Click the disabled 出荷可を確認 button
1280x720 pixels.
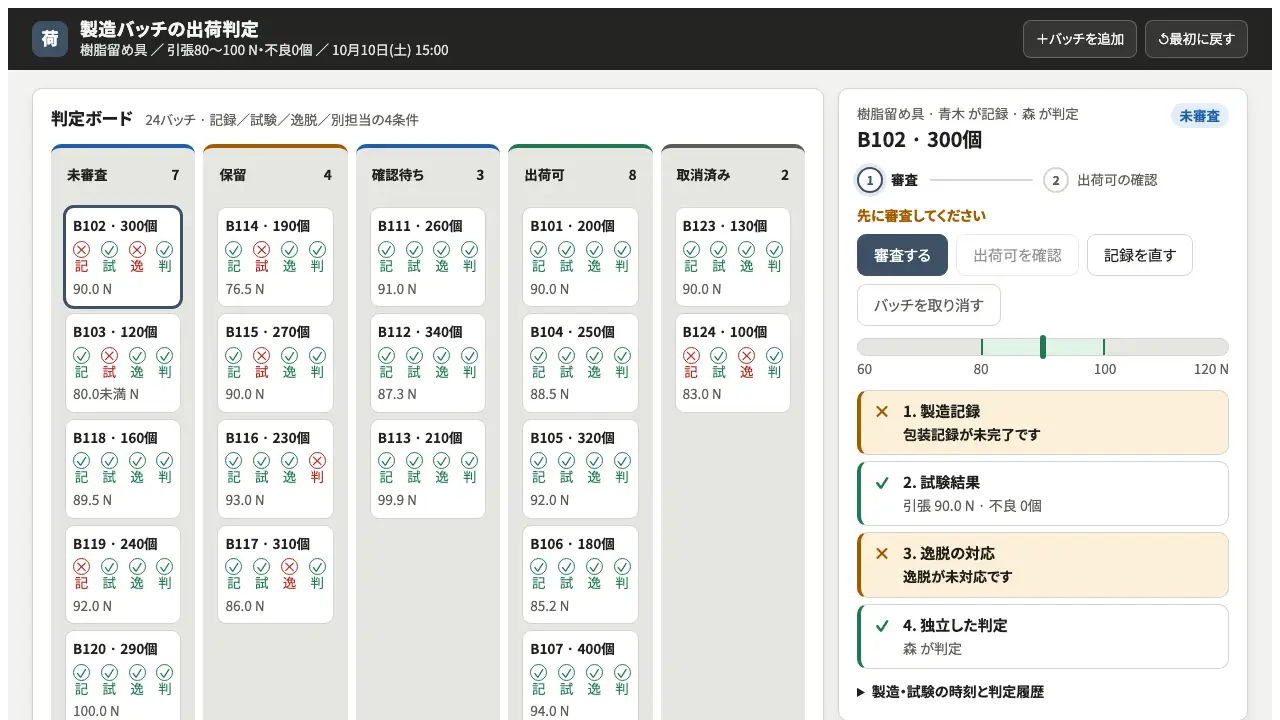[x=1017, y=255]
